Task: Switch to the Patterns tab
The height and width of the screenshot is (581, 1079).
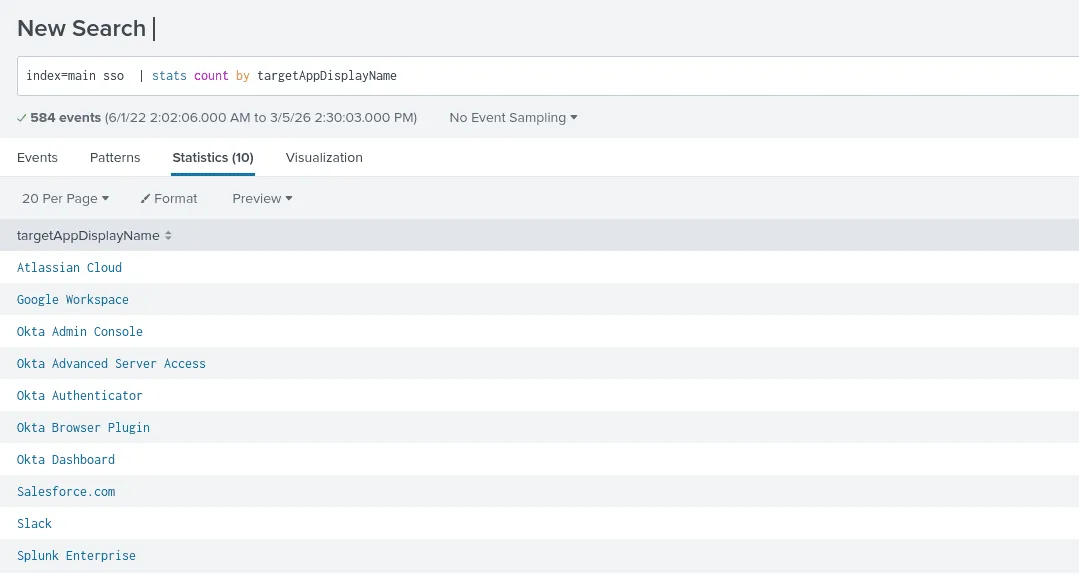Action: 115,158
